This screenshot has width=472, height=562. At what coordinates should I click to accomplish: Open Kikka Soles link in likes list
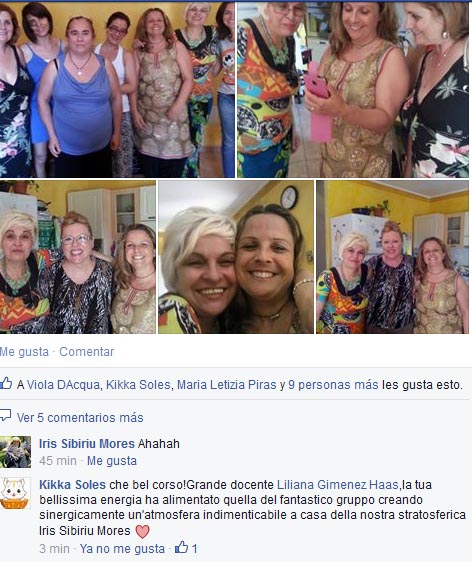click(x=138, y=385)
